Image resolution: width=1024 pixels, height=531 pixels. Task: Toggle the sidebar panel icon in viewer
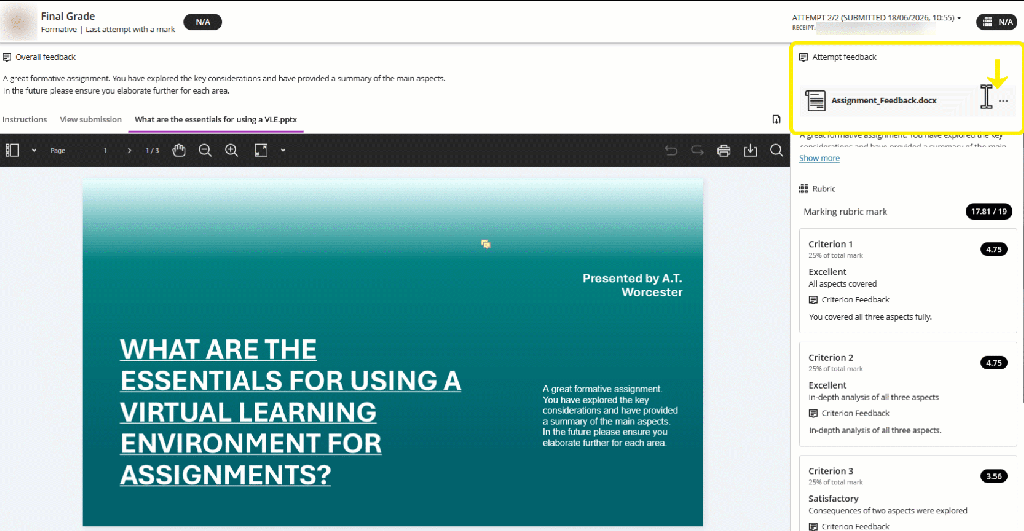click(x=12, y=150)
